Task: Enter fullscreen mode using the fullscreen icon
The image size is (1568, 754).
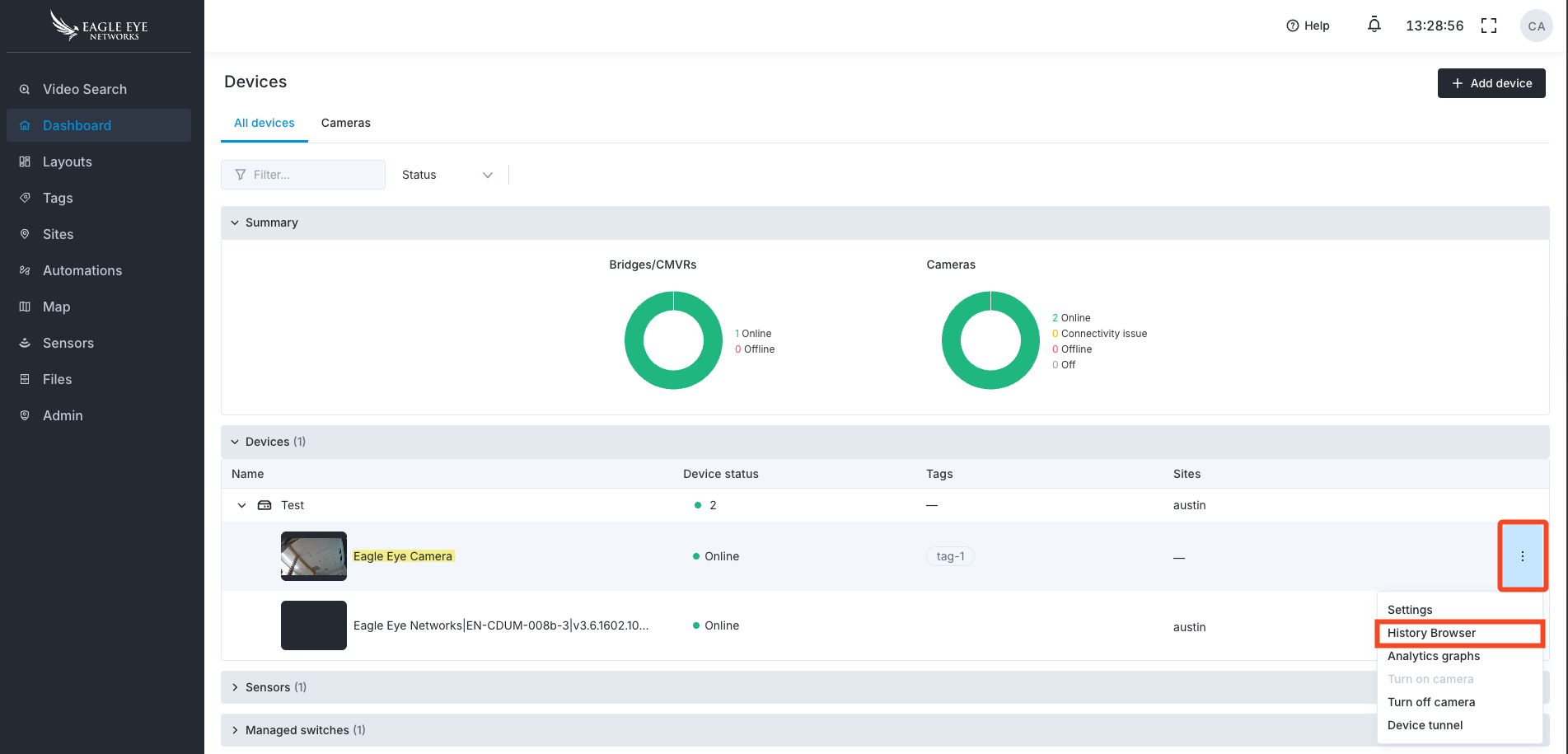Action: coord(1488,26)
